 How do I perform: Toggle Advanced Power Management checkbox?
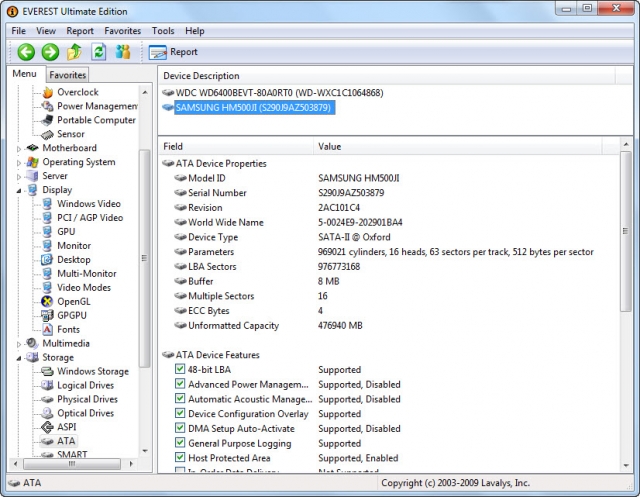point(180,384)
